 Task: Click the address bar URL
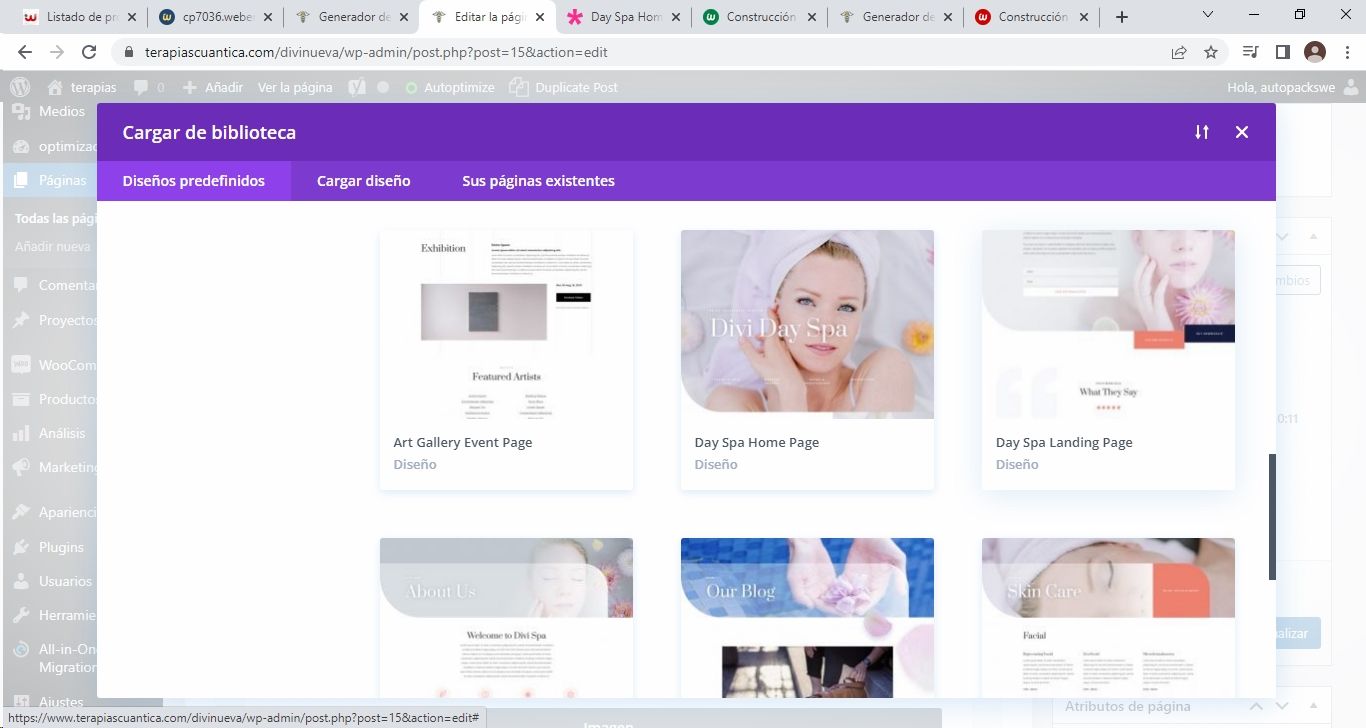pos(376,52)
